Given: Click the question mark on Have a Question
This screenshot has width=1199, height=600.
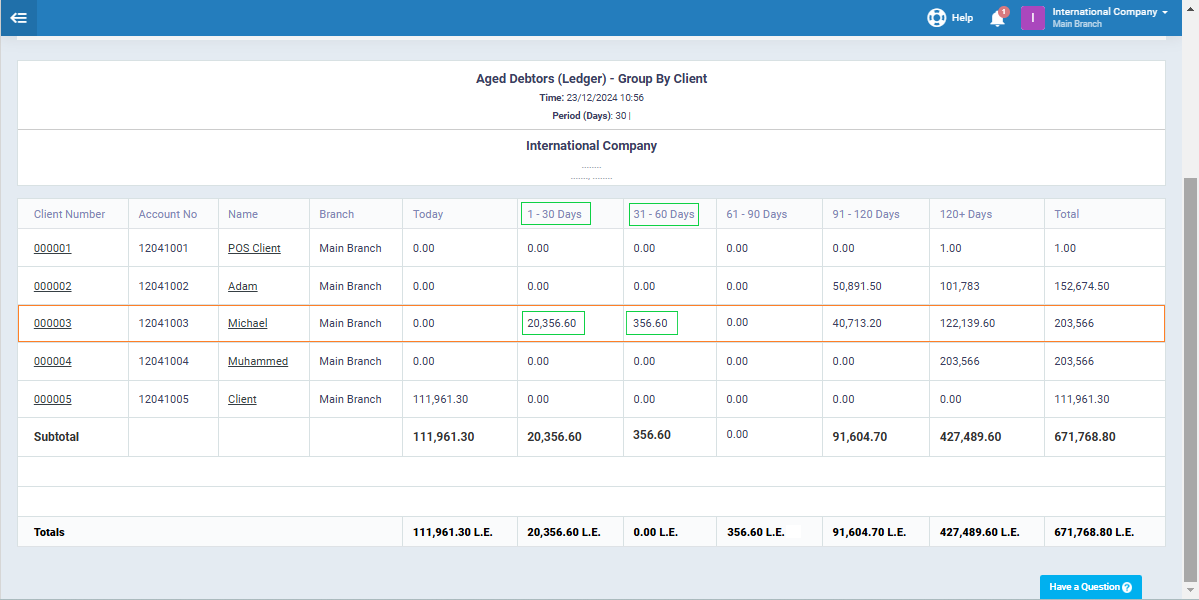Looking at the screenshot, I should pos(1126,587).
